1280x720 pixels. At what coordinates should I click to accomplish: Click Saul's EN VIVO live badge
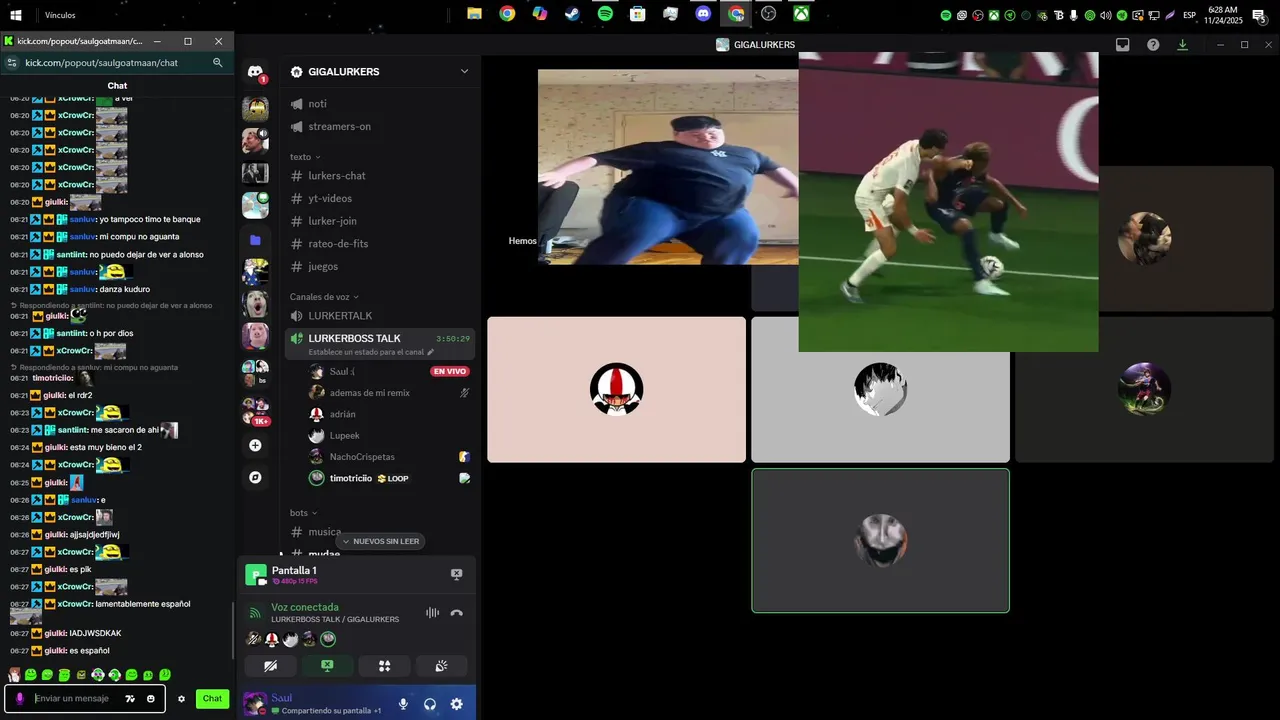(450, 371)
